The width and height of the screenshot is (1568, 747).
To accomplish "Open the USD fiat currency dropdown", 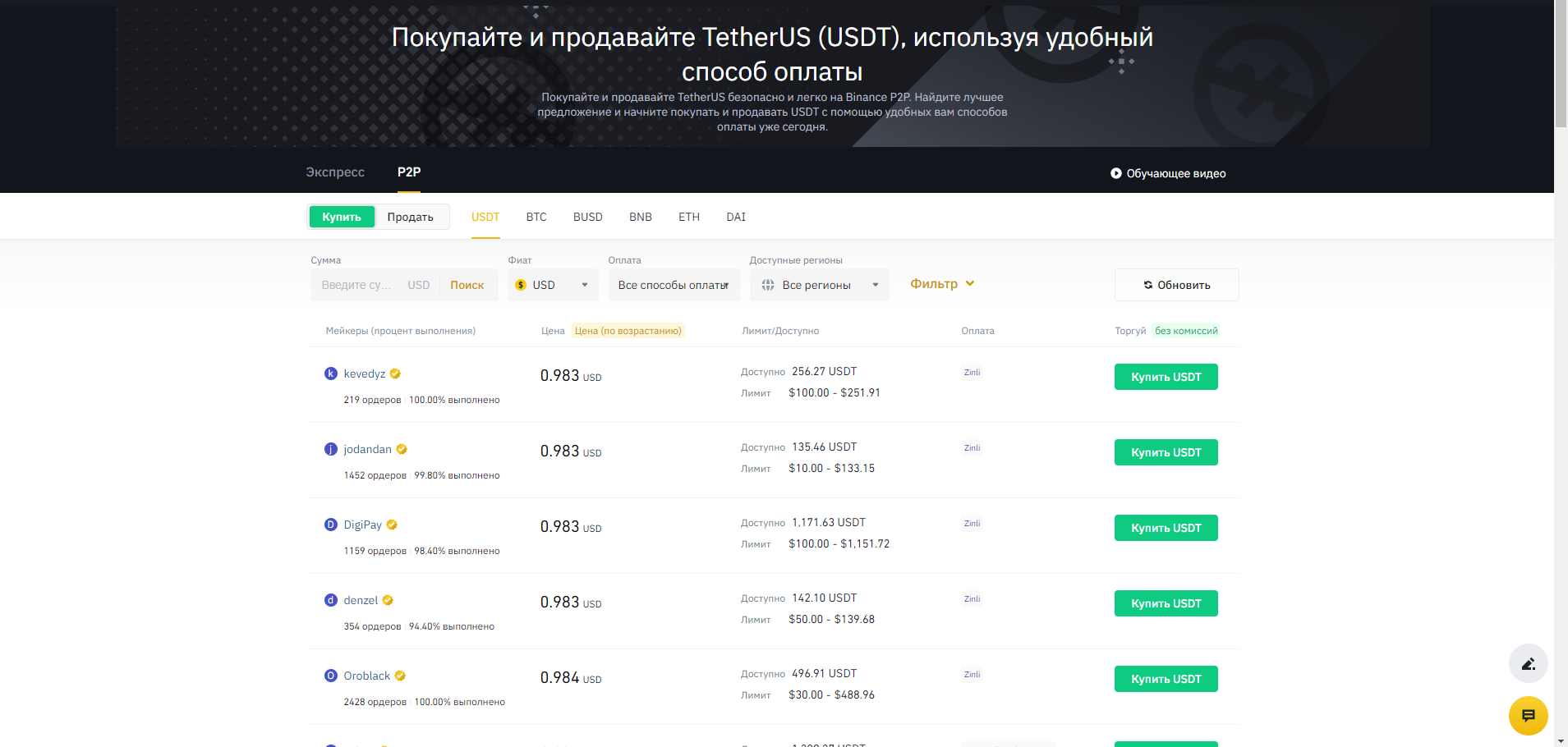I will [x=553, y=285].
